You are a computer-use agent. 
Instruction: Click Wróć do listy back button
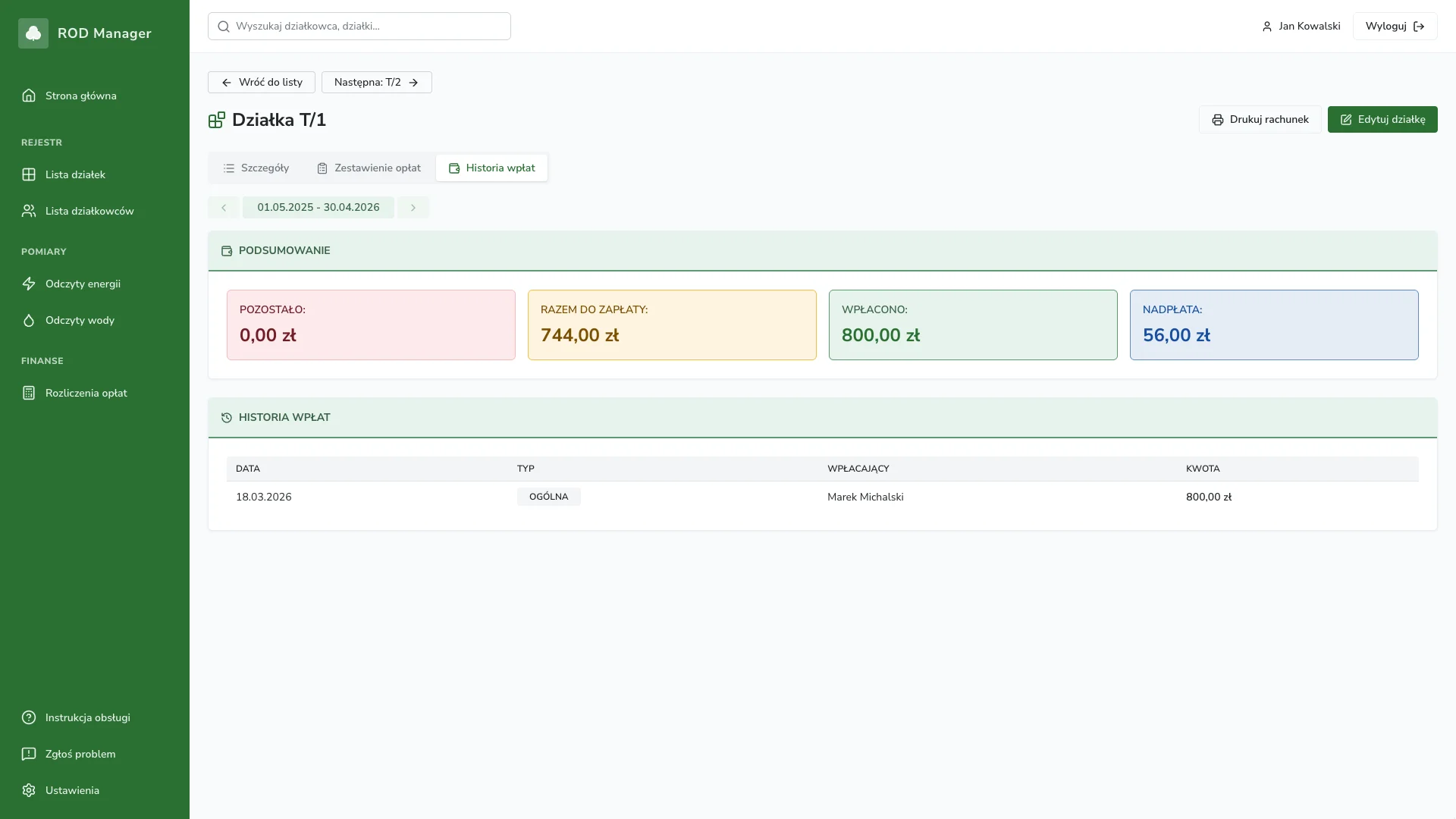click(262, 83)
